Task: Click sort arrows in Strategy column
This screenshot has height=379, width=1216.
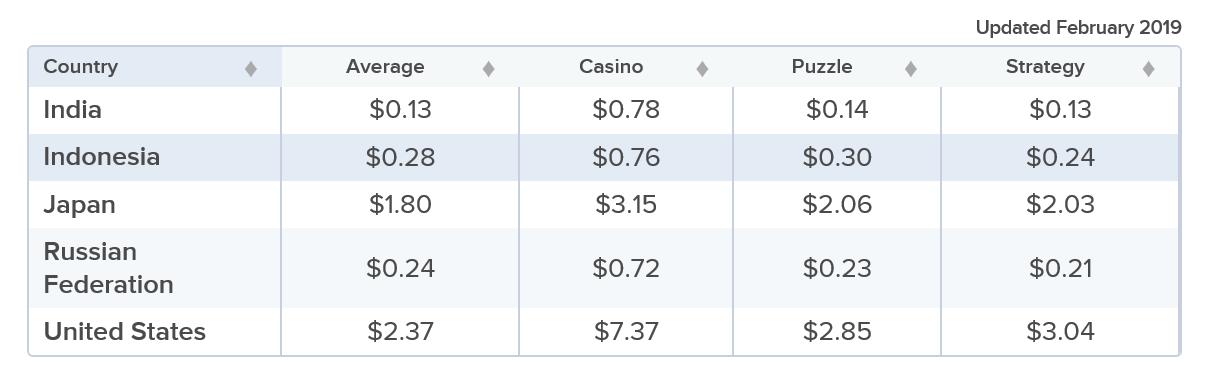Action: 1148,68
